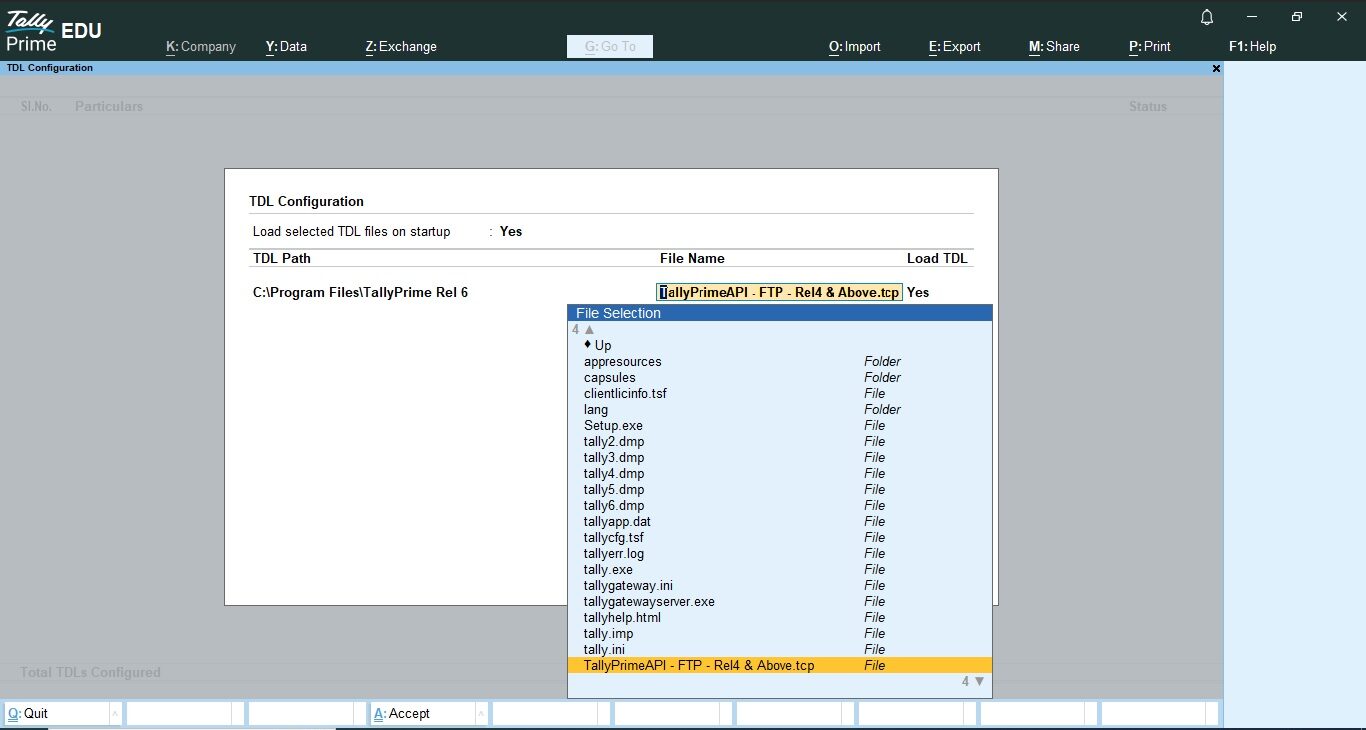
Task: Select tally6.dmp file
Action: [x=779, y=505]
